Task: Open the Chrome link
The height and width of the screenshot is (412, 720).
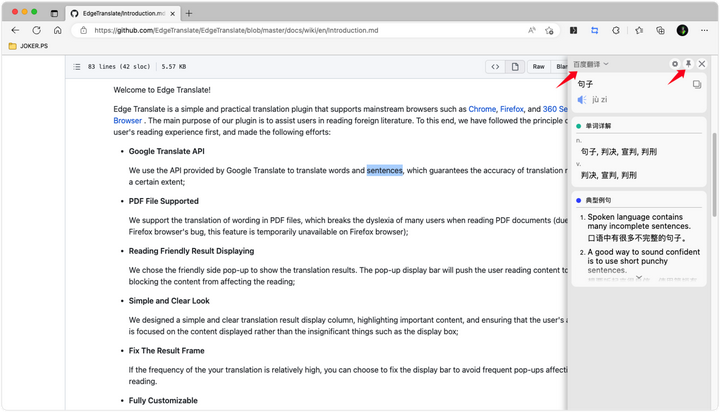Action: coord(482,109)
